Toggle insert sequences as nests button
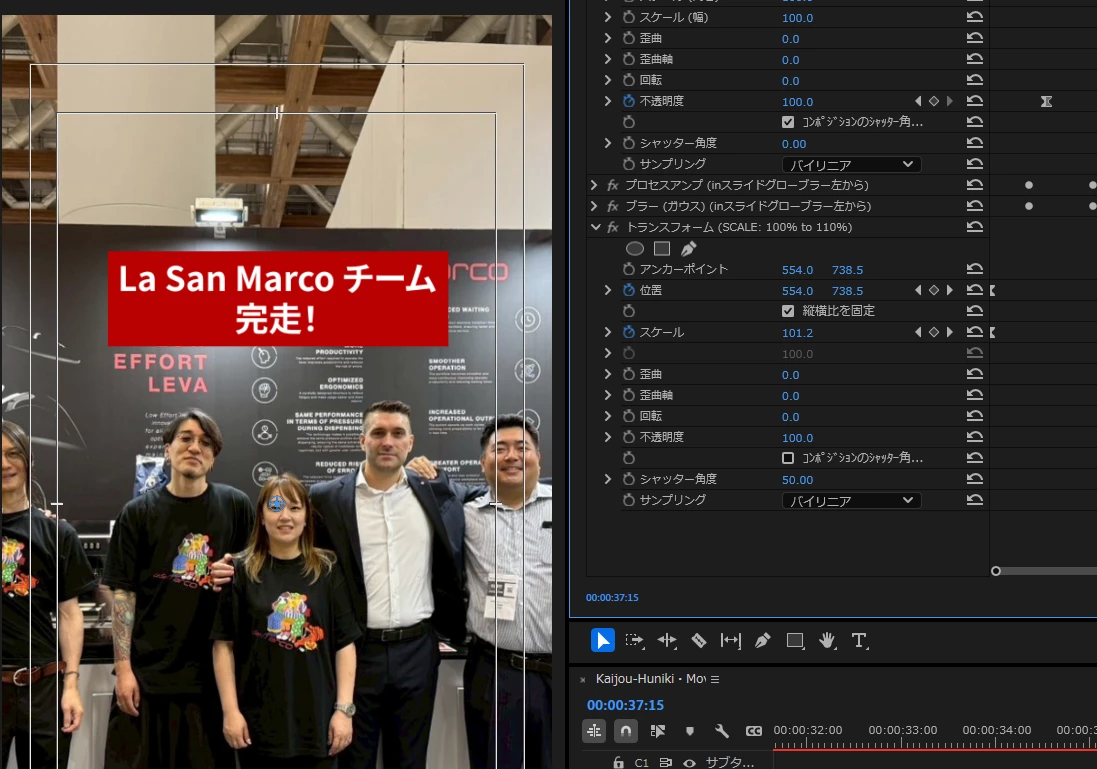Viewport: 1097px width, 769px height. (594, 731)
